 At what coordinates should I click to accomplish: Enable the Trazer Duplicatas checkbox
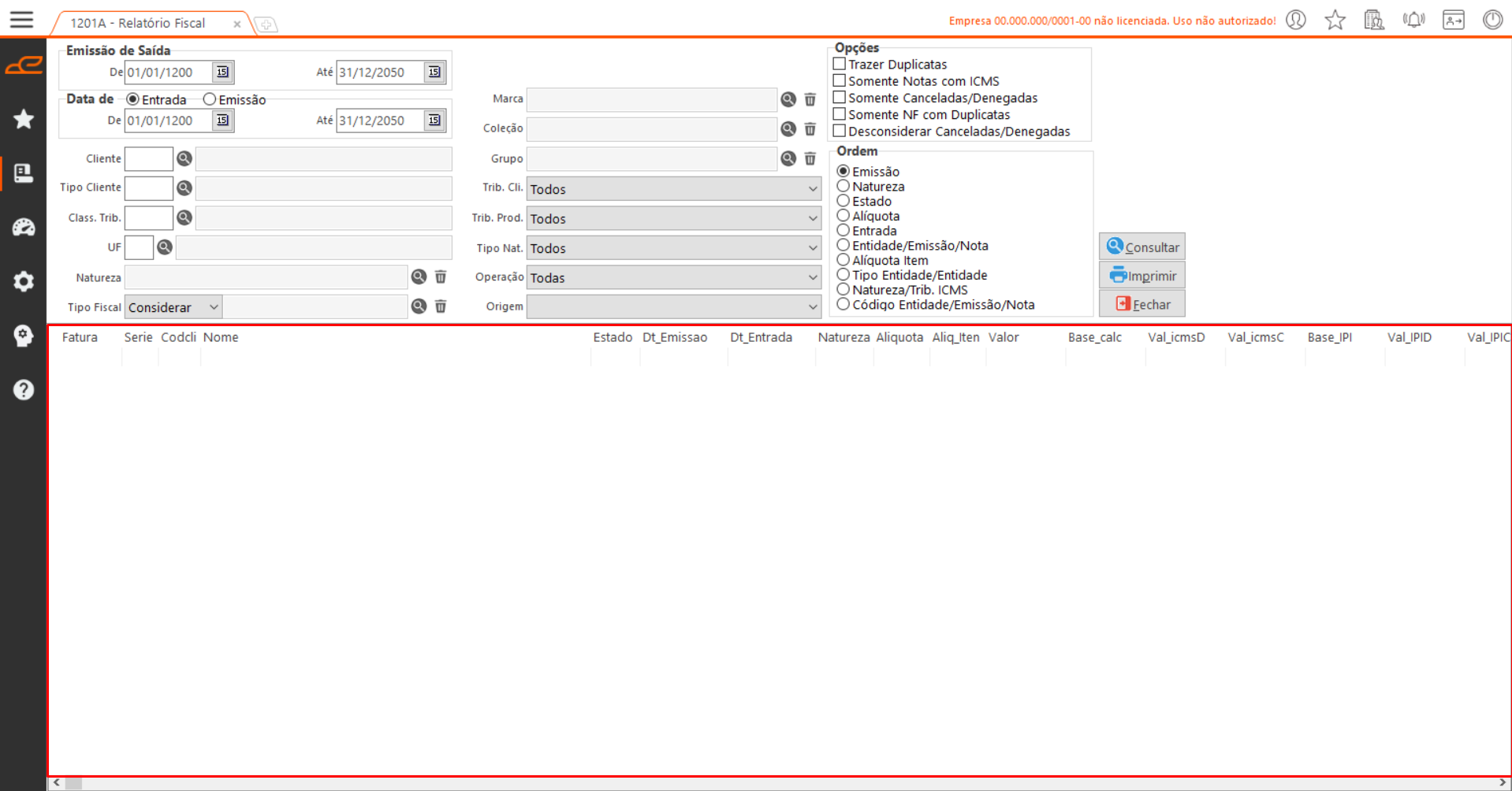(x=840, y=64)
